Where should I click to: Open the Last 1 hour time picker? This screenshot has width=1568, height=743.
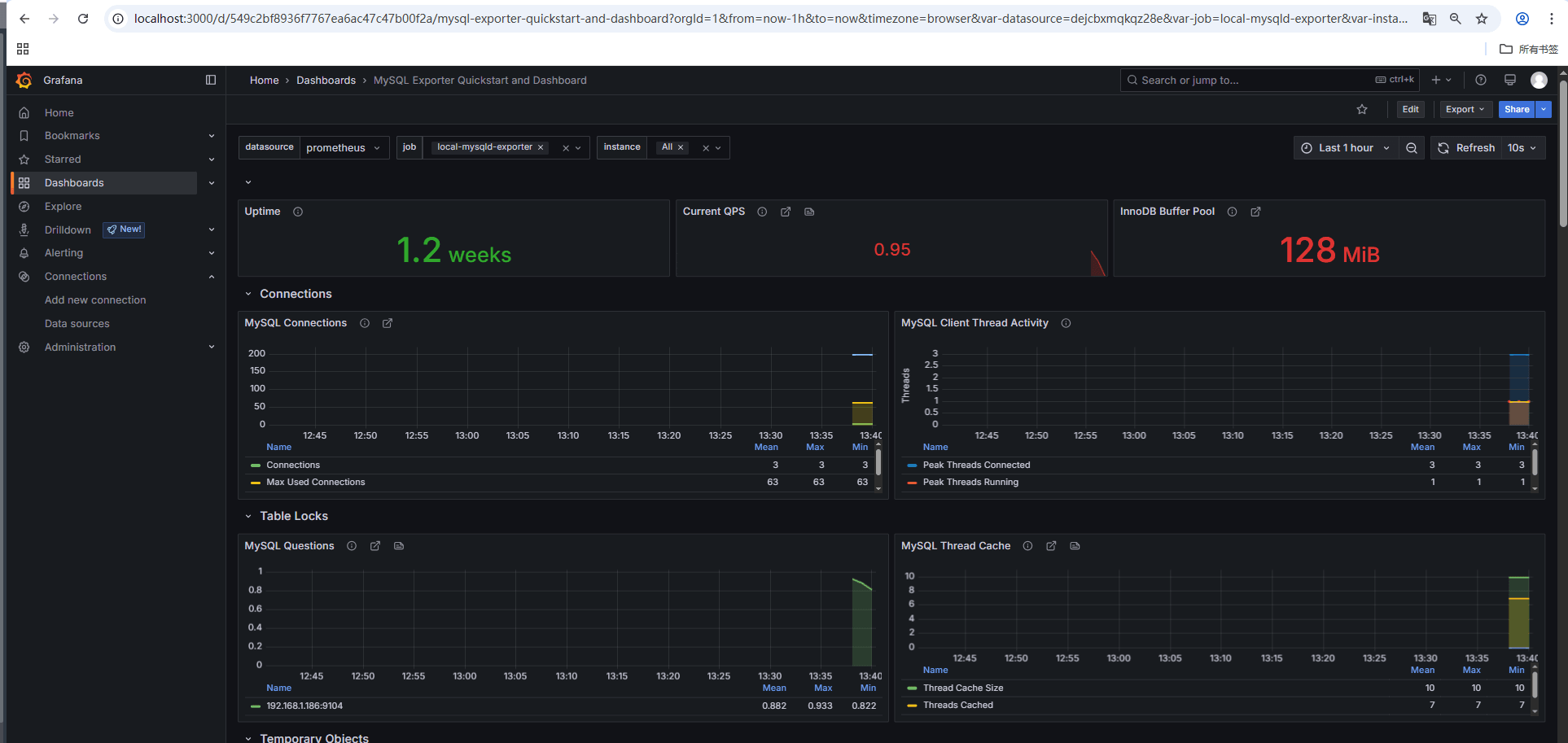[x=1346, y=147]
